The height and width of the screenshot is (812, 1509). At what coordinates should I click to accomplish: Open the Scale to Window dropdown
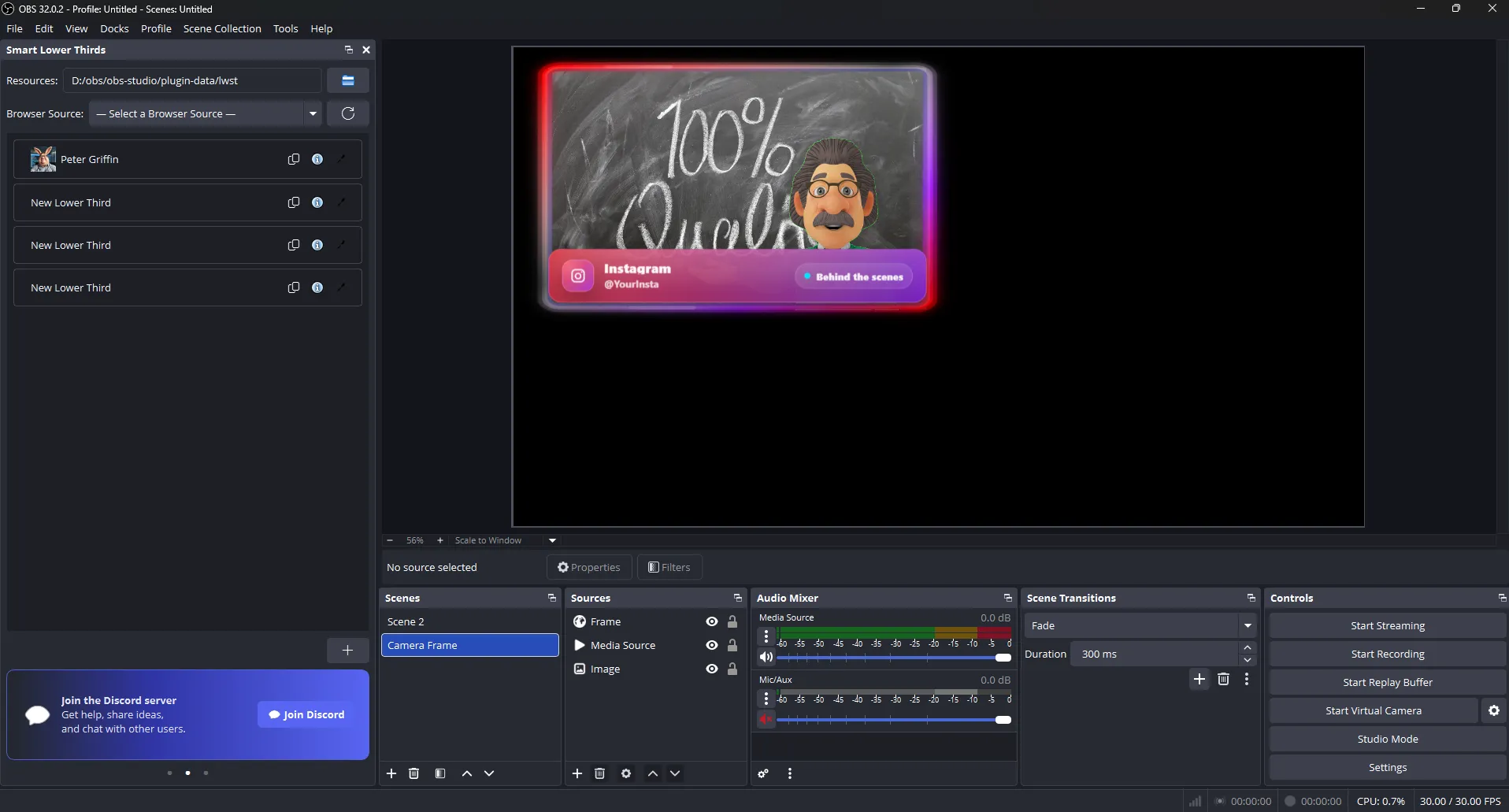(x=551, y=540)
